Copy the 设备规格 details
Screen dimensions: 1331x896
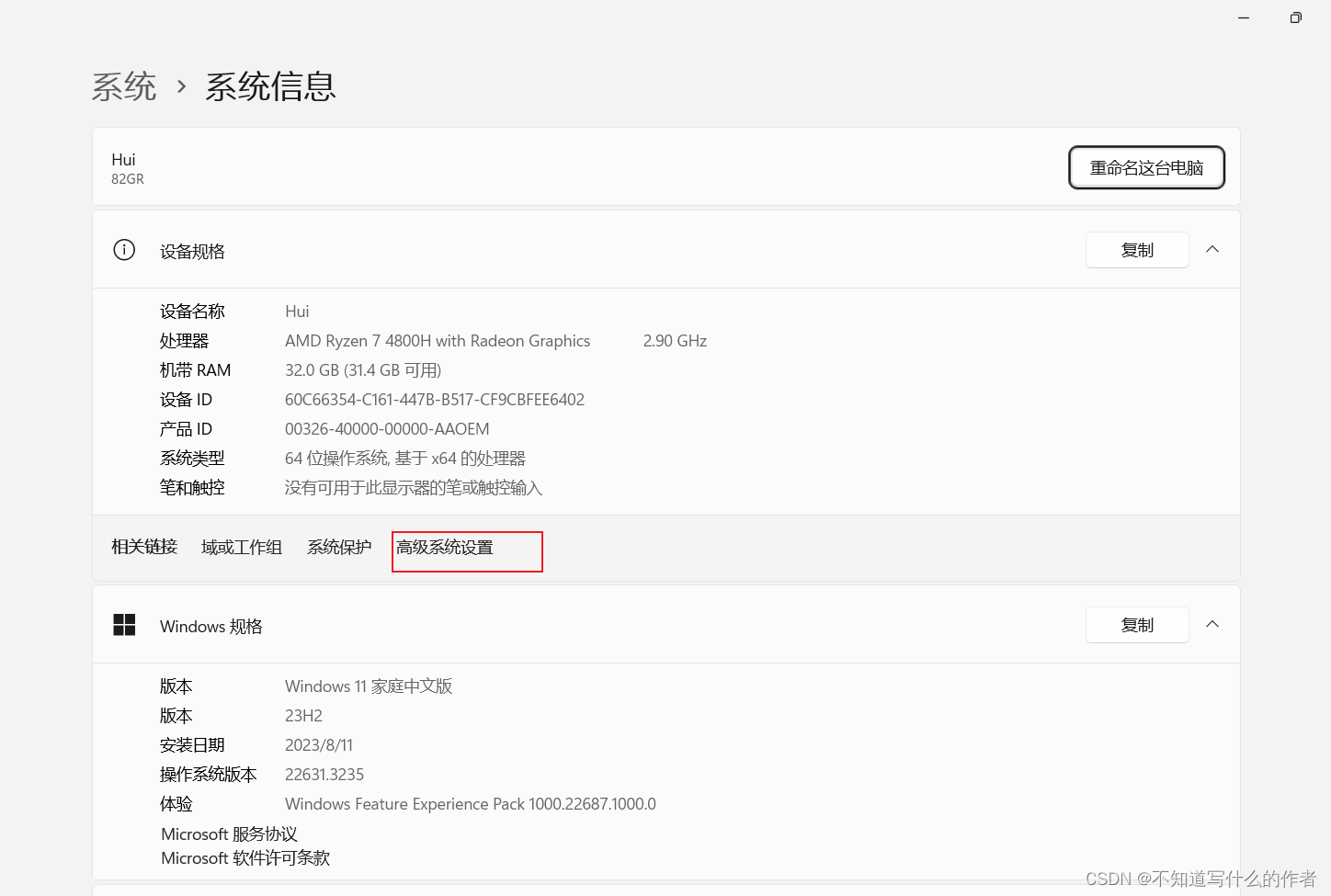pos(1137,250)
